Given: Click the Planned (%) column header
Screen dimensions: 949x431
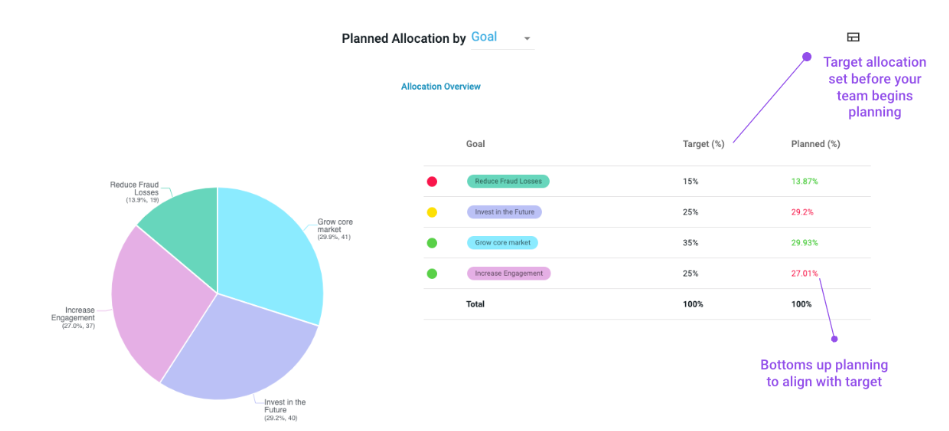Looking at the screenshot, I should click(815, 144).
